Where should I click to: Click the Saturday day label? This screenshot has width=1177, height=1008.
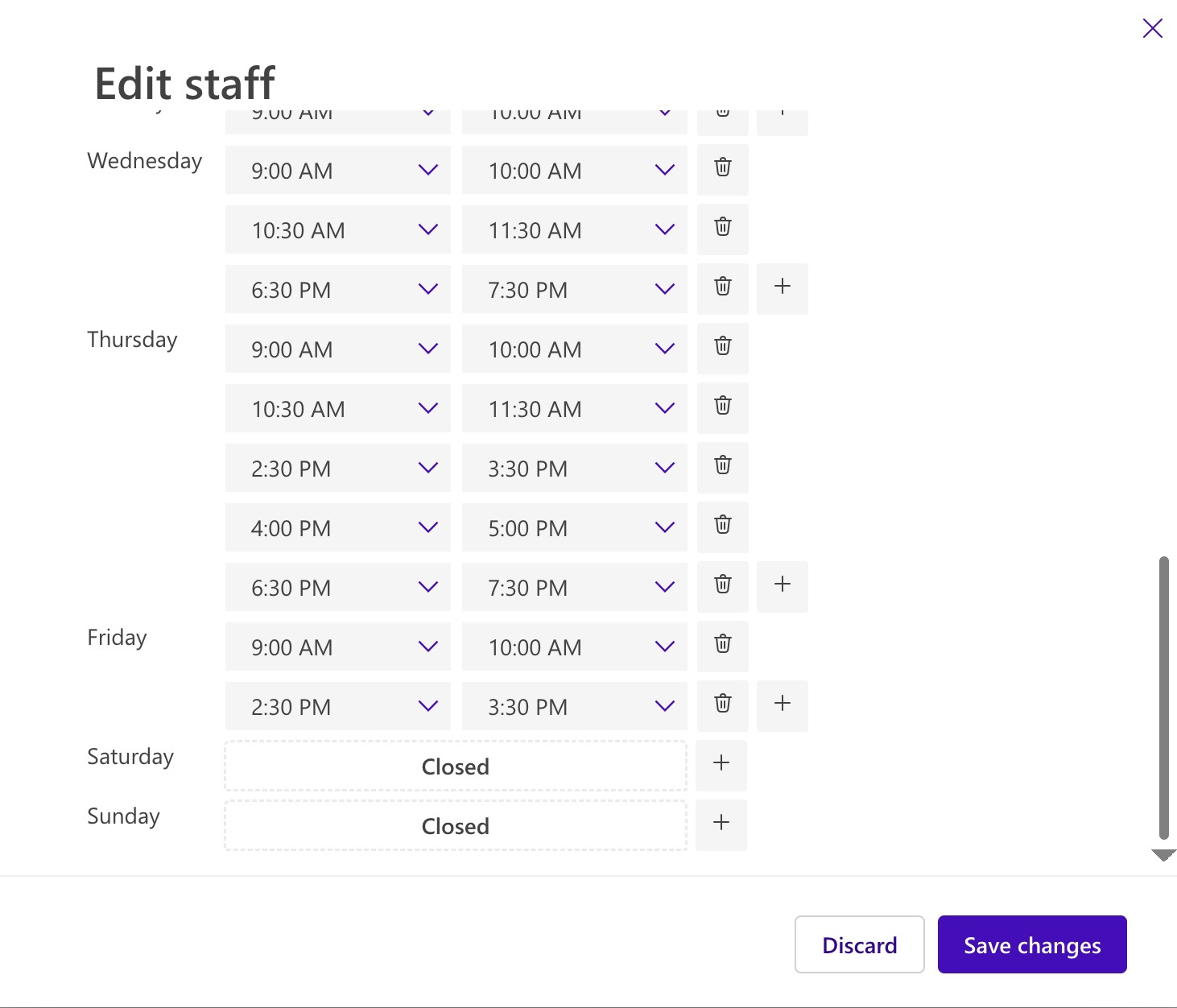(130, 757)
